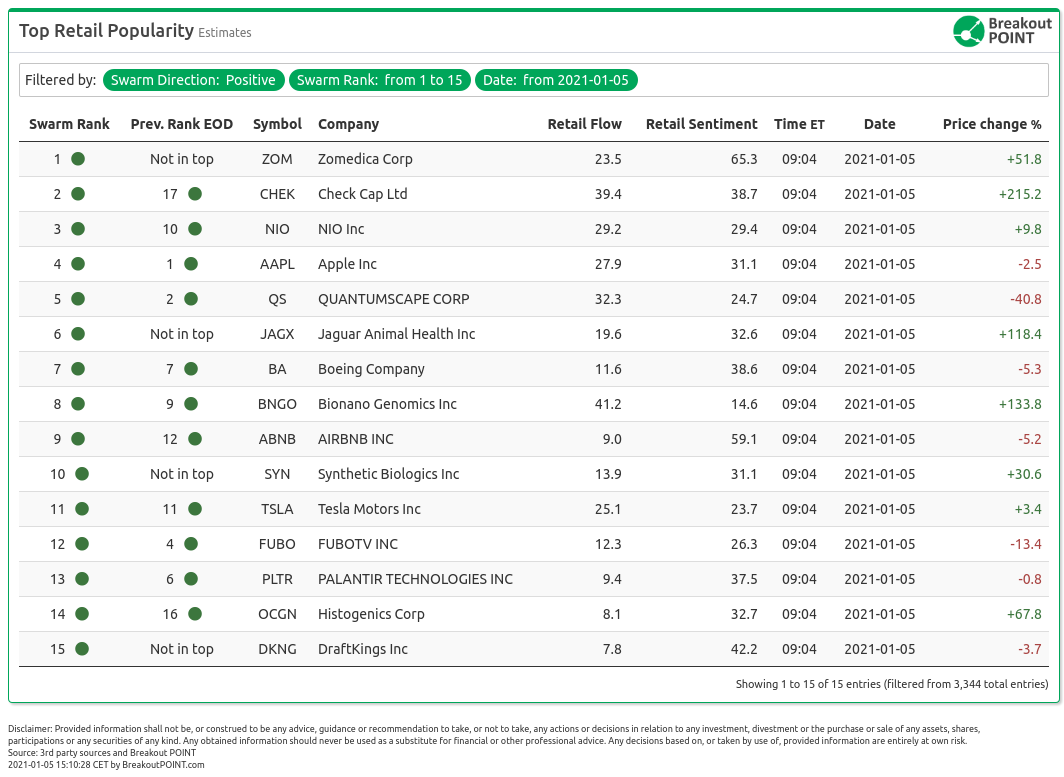This screenshot has height=777, width=1064.
Task: Click previous rank dot beside CHEK's 17
Action: point(195,194)
